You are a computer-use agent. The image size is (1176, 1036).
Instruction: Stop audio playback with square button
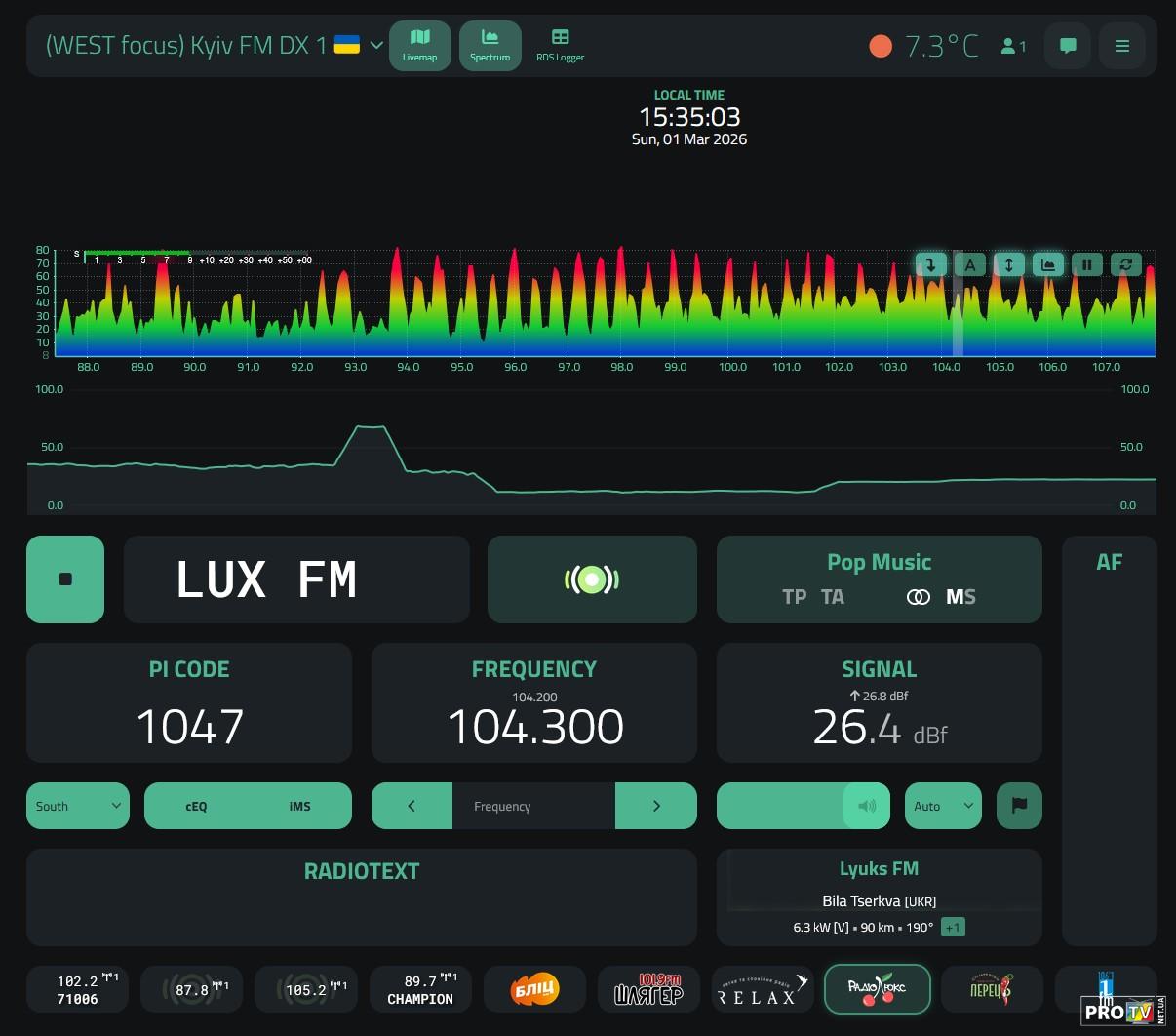point(65,579)
